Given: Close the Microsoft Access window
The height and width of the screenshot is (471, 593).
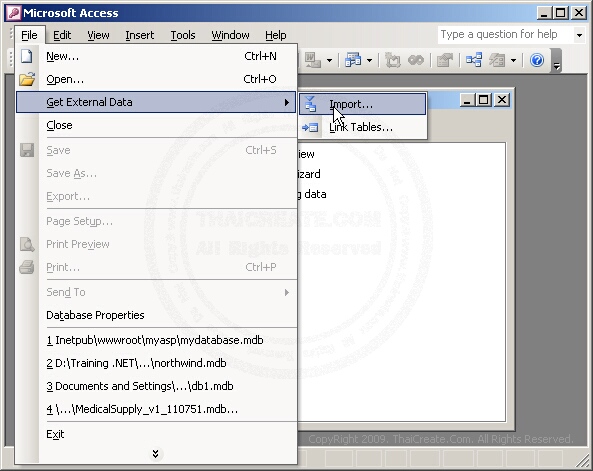Looking at the screenshot, I should click(579, 13).
